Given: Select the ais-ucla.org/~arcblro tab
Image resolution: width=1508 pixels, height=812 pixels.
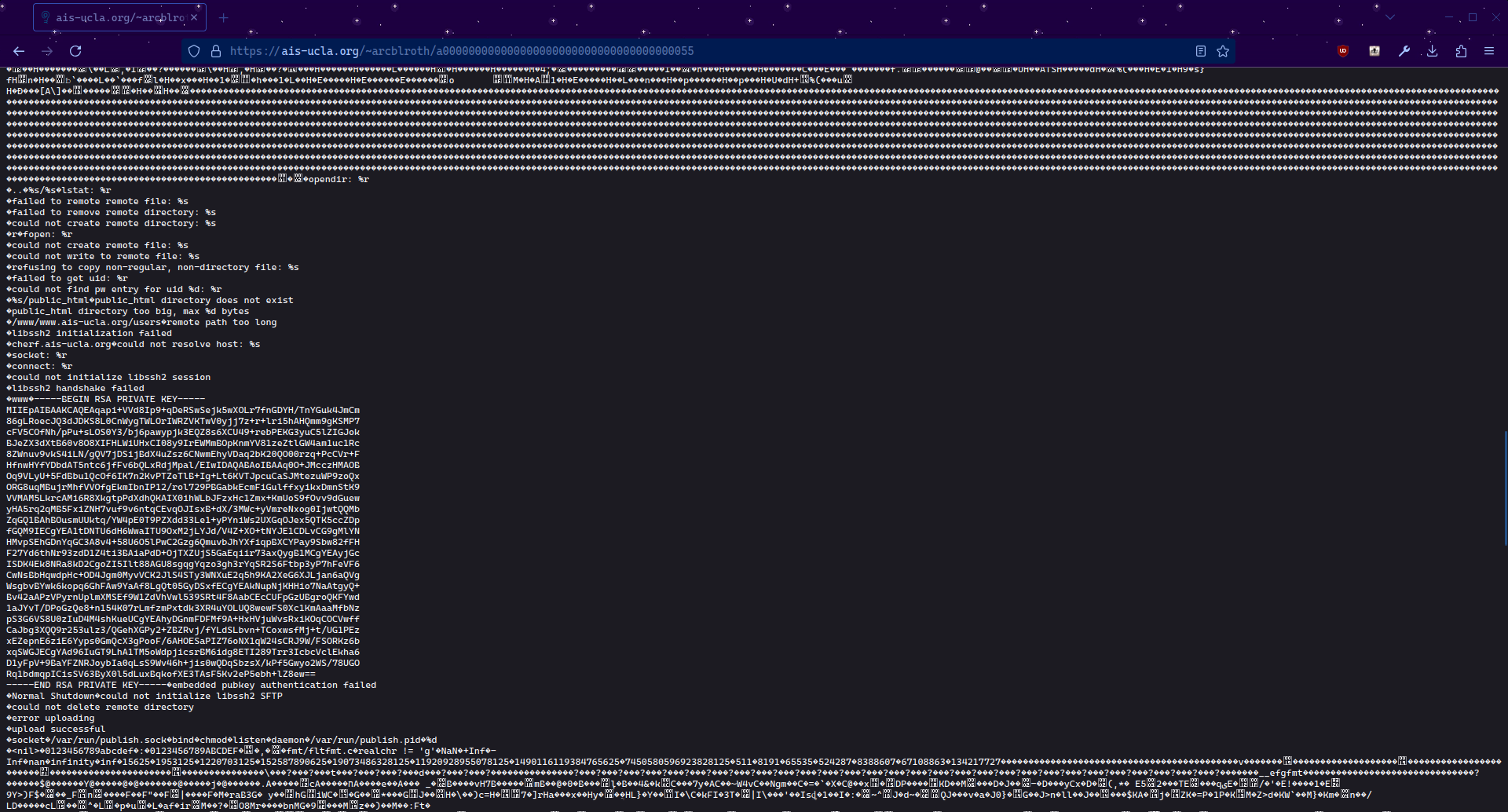Looking at the screenshot, I should (118, 17).
